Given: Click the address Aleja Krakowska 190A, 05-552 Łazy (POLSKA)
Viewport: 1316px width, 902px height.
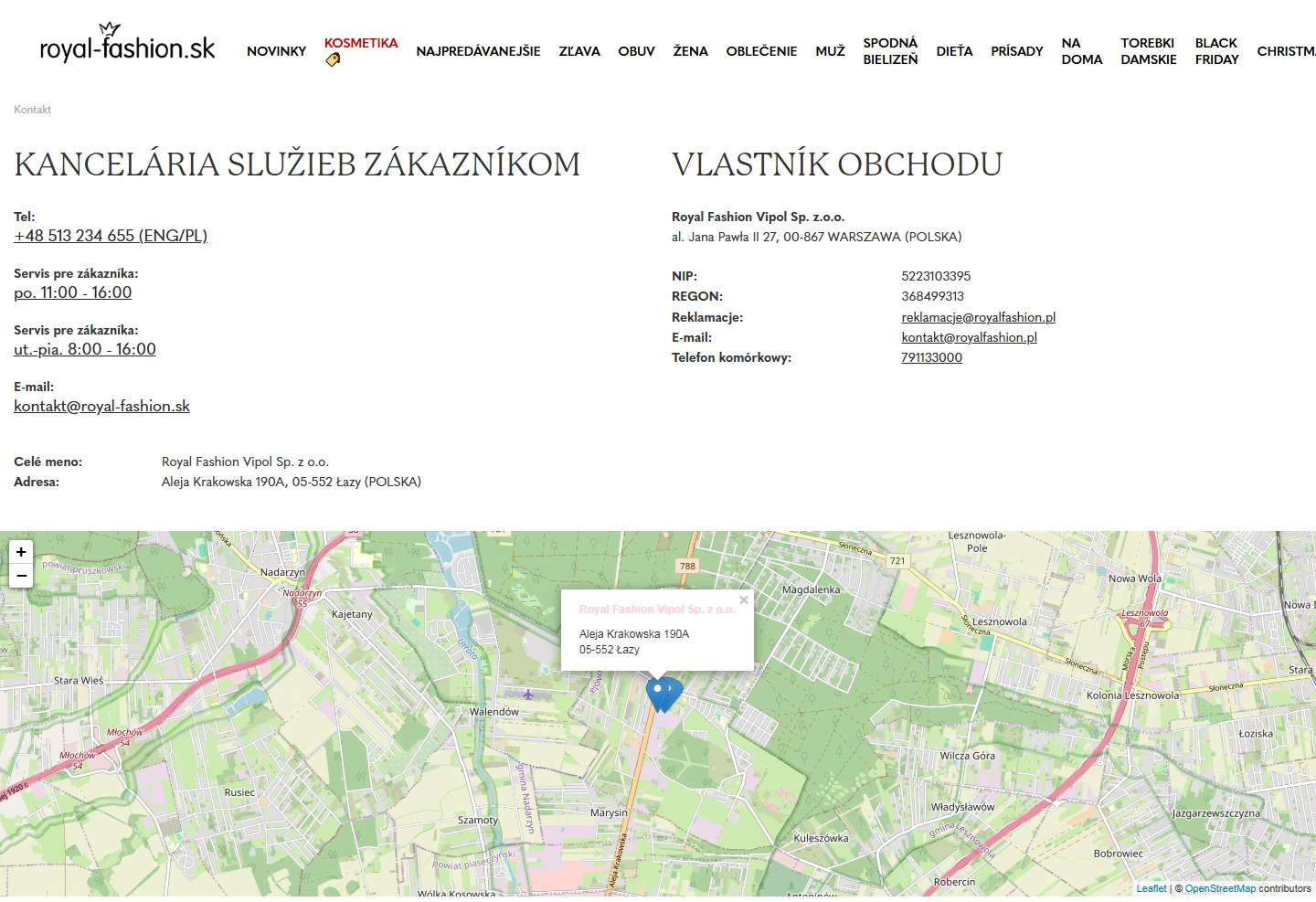Looking at the screenshot, I should tap(292, 482).
